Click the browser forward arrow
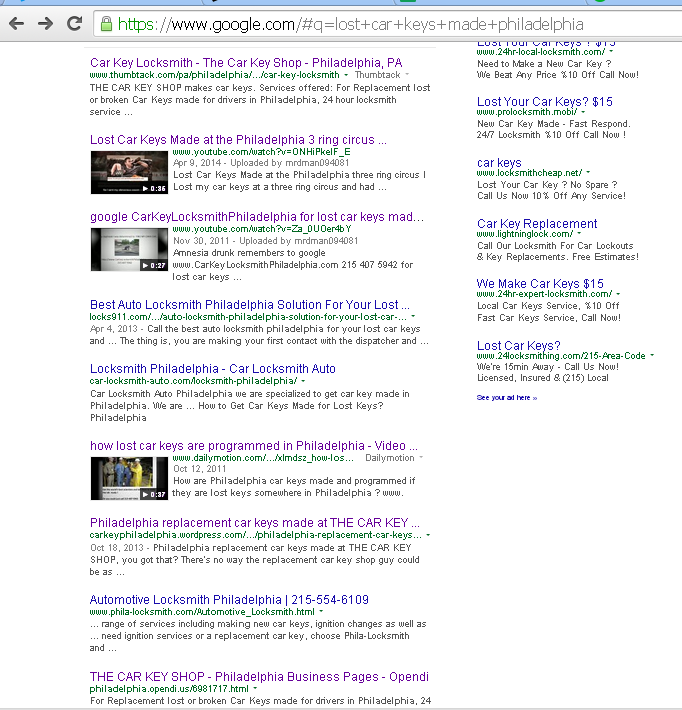Screen dimensions: 682x710 tap(45, 24)
